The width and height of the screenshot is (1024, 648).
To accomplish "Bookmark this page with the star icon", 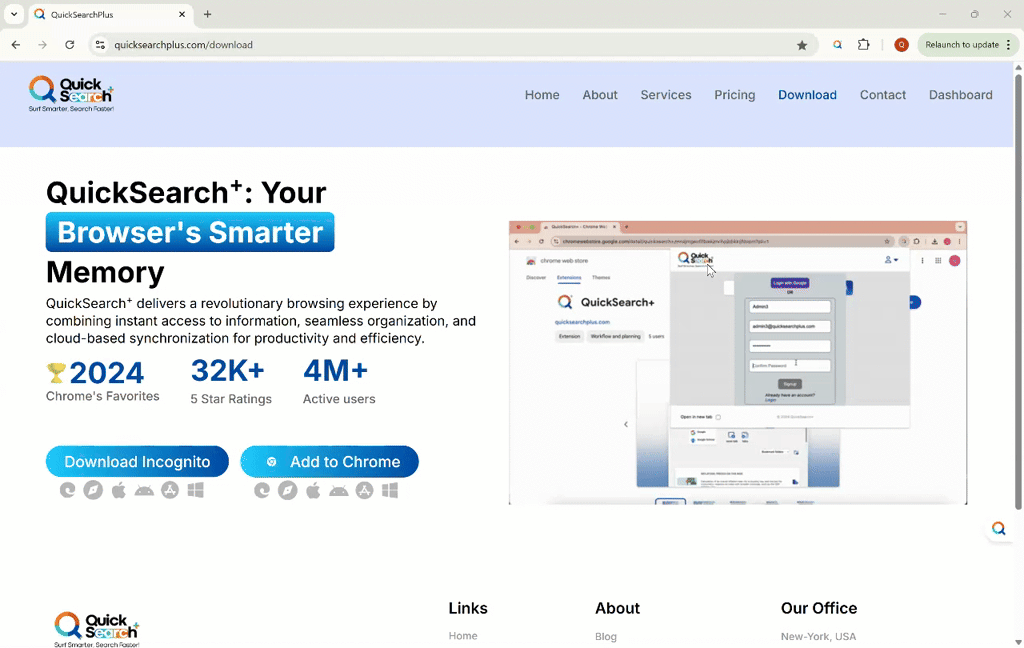I will [x=802, y=45].
